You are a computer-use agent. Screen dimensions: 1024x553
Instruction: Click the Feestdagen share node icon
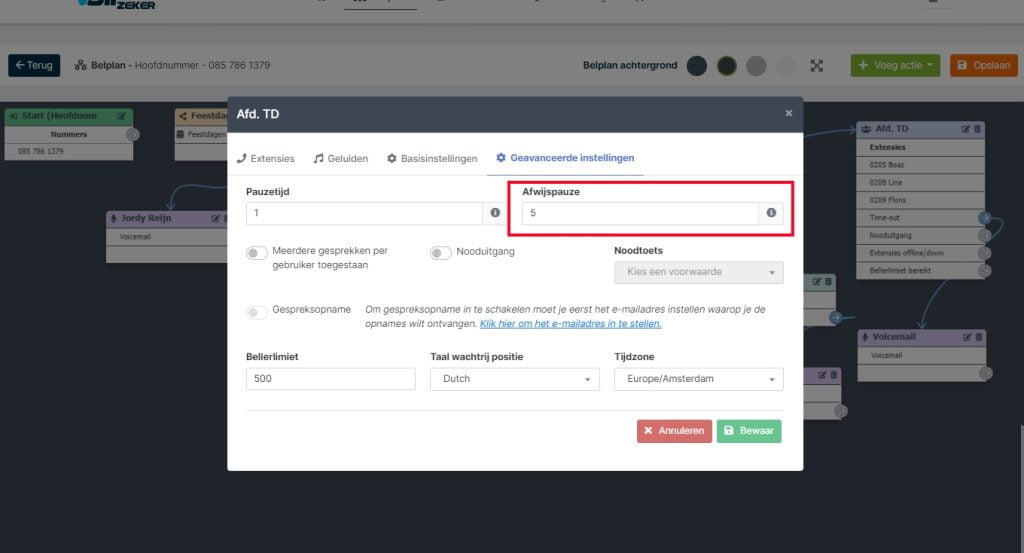pyautogui.click(x=183, y=116)
